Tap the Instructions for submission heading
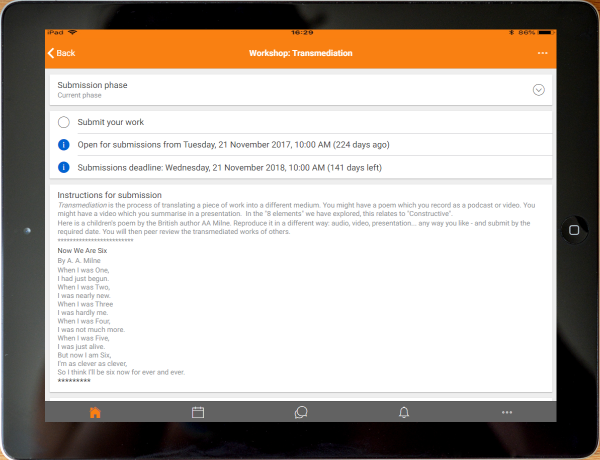 [109, 195]
